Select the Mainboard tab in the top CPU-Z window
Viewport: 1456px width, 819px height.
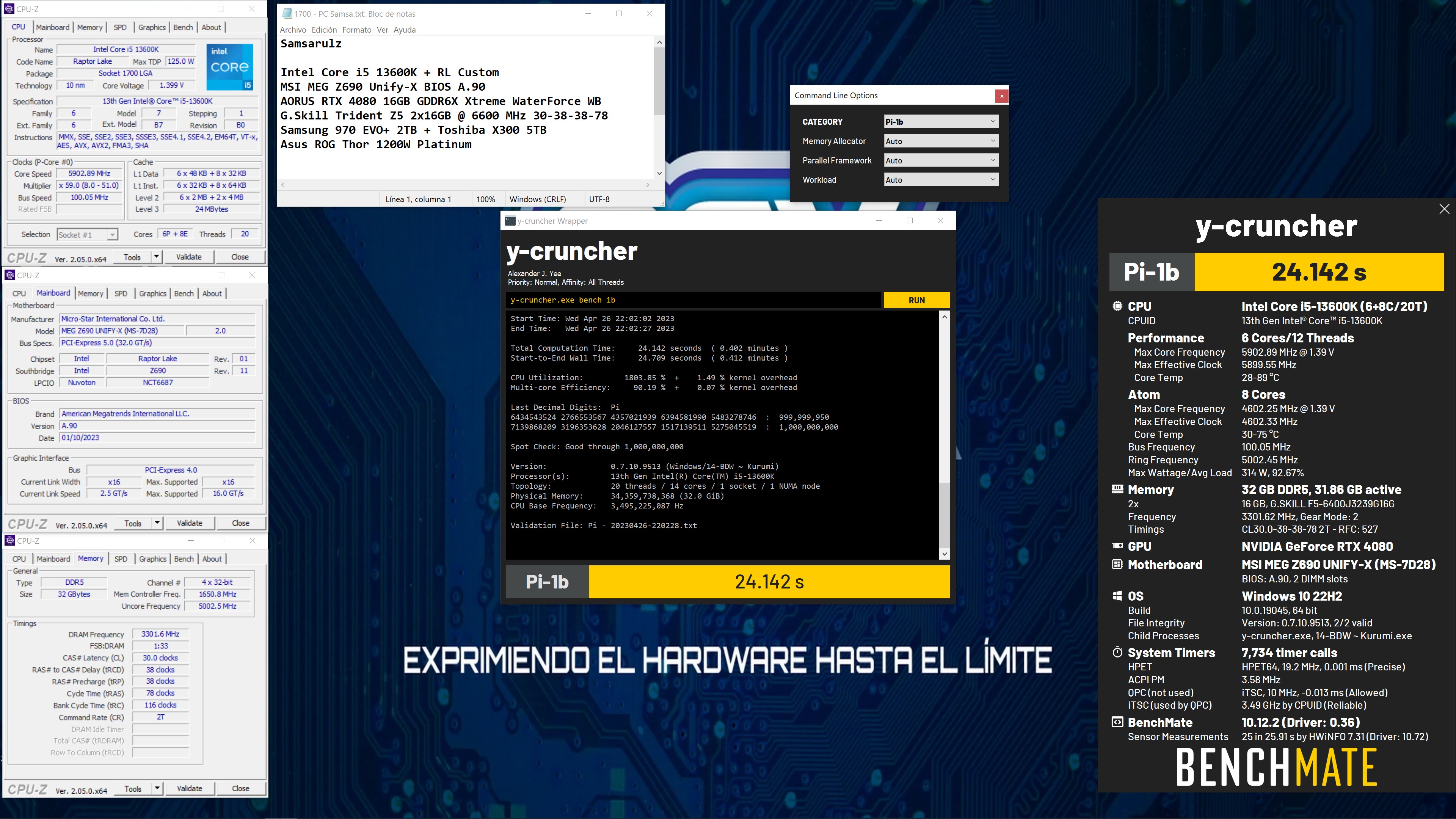[x=53, y=27]
